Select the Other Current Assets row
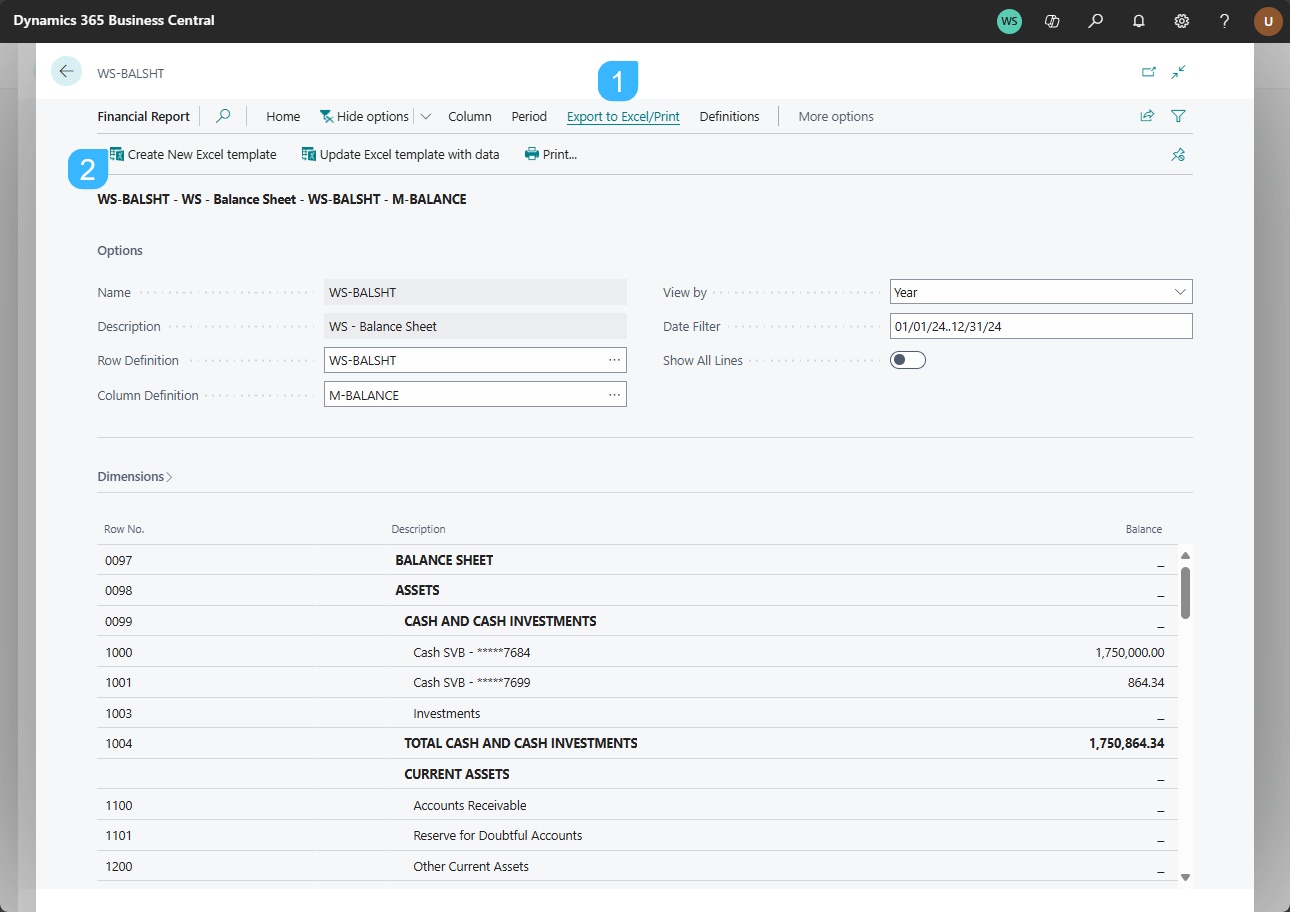The image size is (1290, 912). tap(637, 866)
